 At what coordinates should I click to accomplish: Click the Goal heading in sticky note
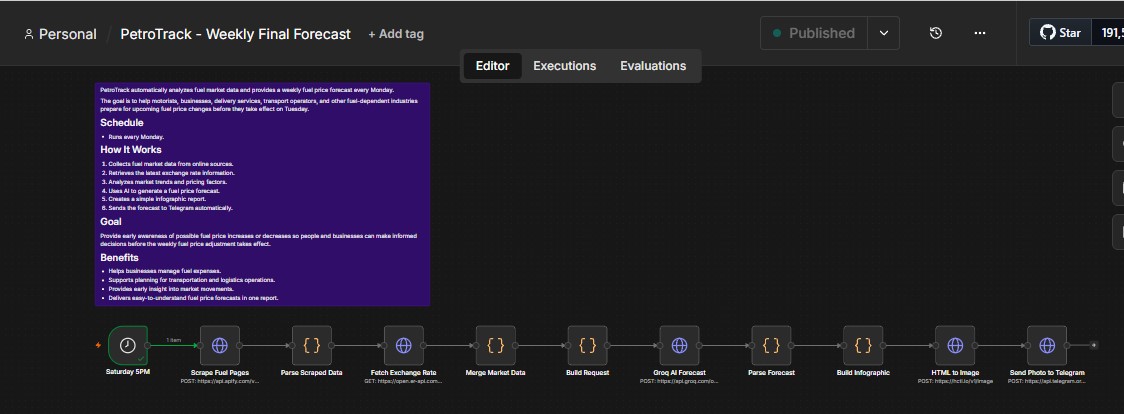[x=111, y=222]
